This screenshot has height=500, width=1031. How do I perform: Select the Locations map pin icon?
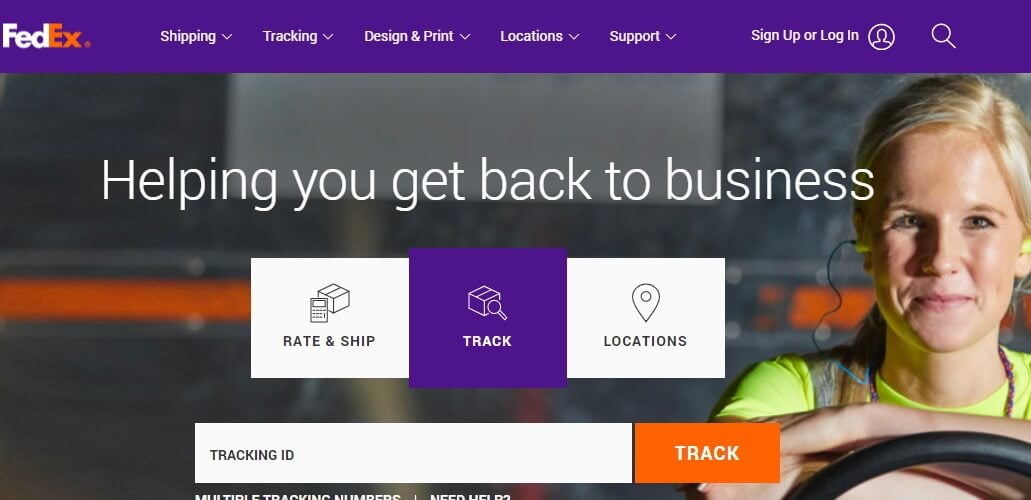point(646,303)
